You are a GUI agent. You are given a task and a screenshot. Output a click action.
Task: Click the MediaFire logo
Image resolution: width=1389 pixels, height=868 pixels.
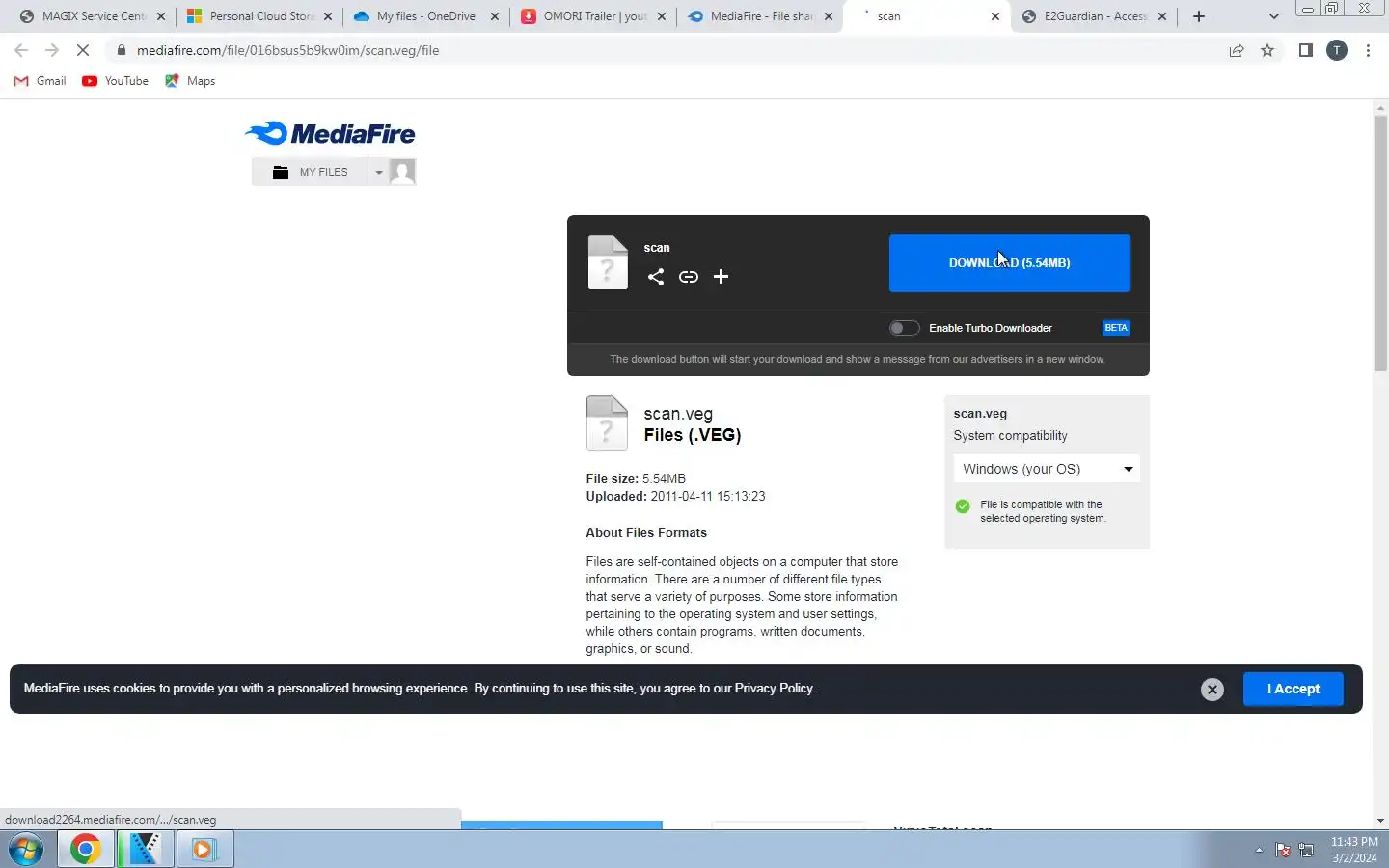click(330, 133)
